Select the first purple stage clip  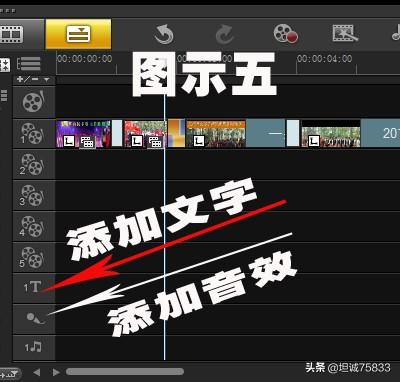tap(83, 134)
